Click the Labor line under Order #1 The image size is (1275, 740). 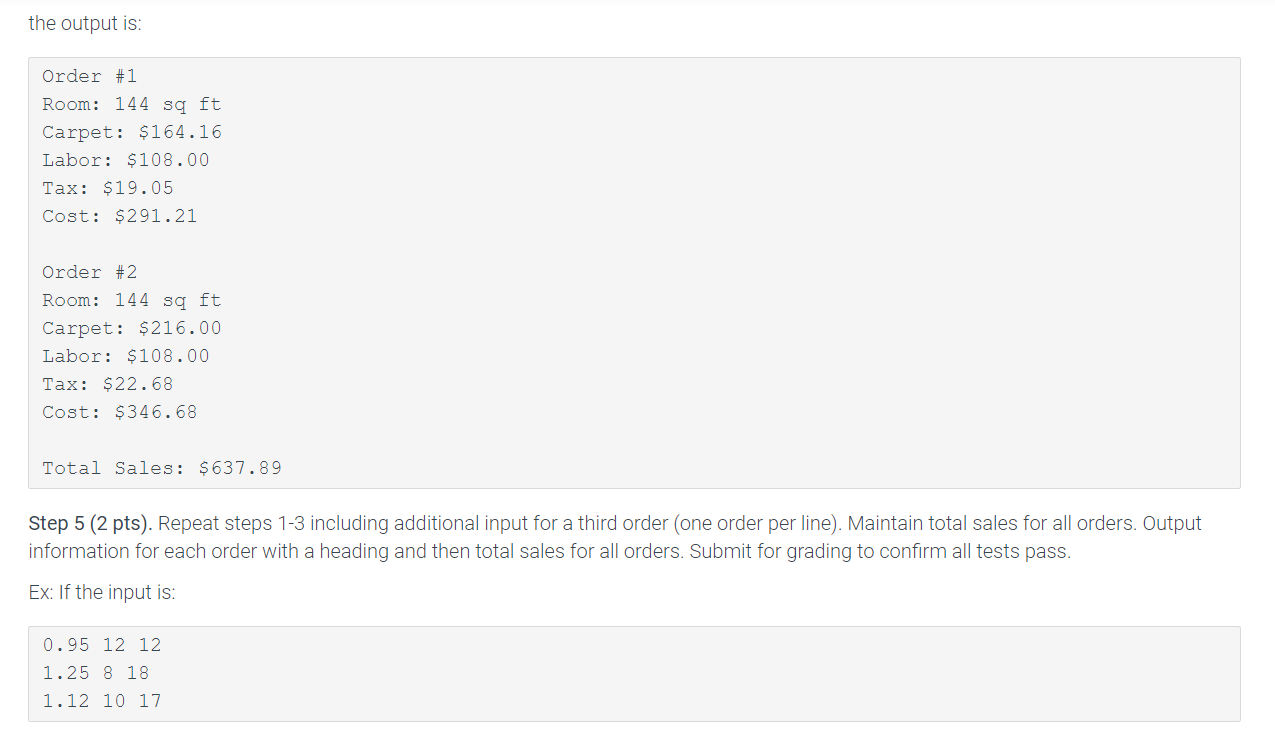pyautogui.click(x=126, y=161)
